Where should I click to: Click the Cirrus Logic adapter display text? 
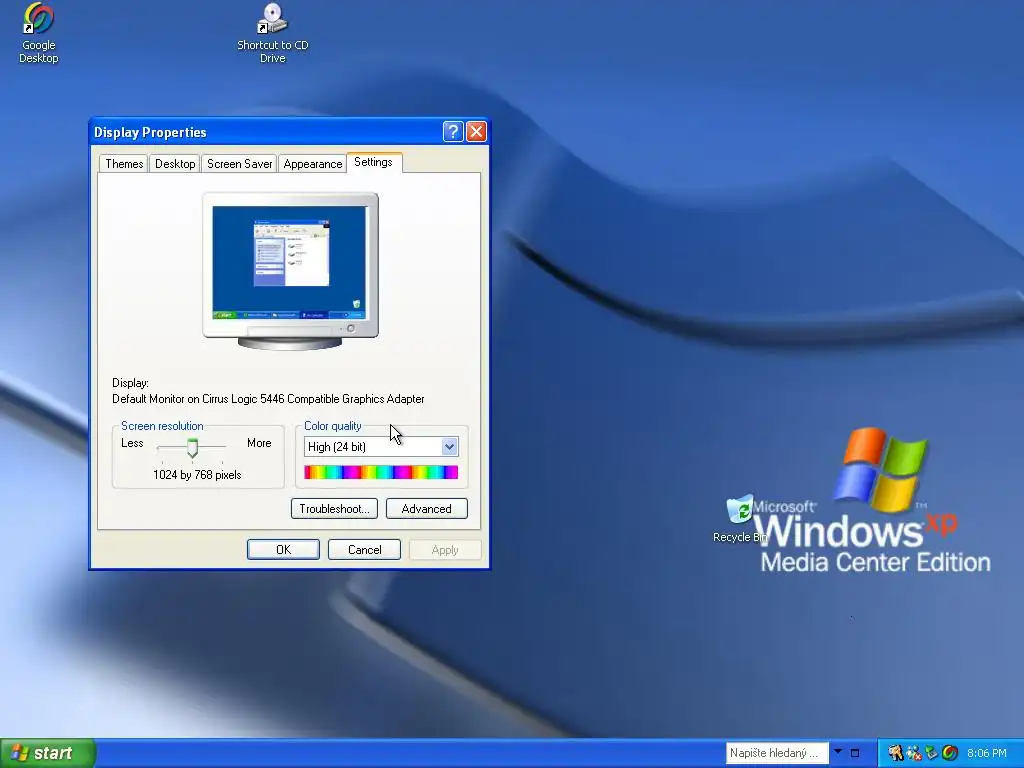268,399
